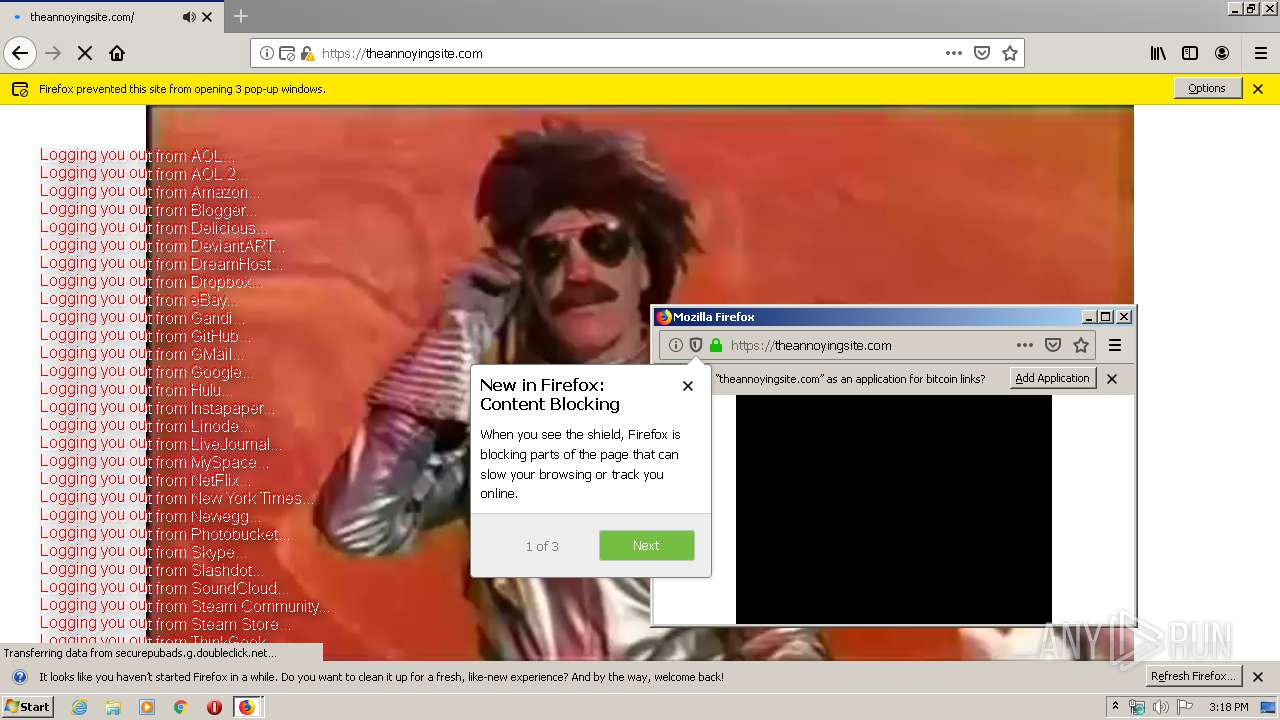1280x720 pixels.
Task: Click 'Logging you out from Dropbox' text
Action: [151, 281]
